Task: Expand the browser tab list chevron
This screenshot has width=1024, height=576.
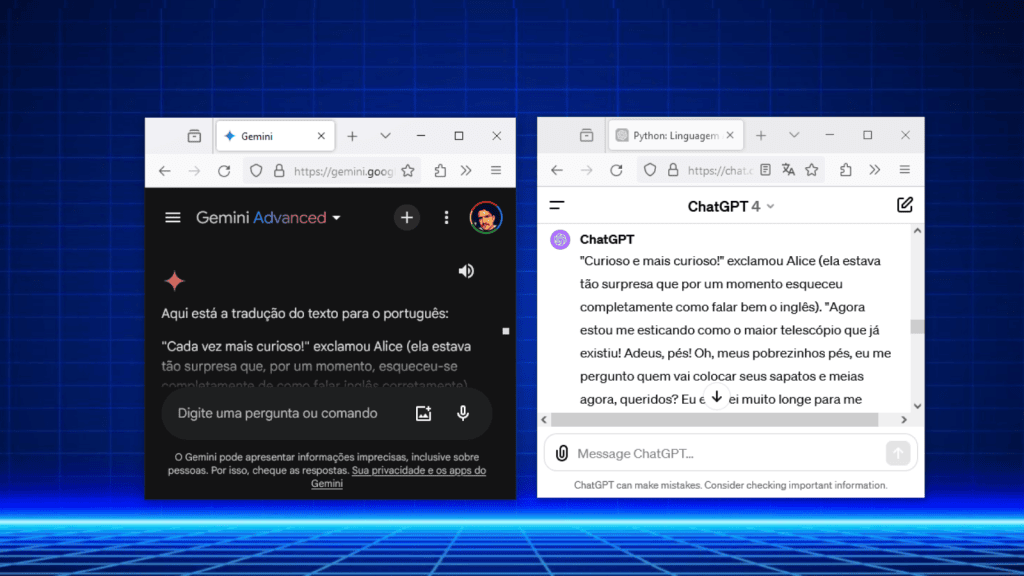Action: coord(385,135)
